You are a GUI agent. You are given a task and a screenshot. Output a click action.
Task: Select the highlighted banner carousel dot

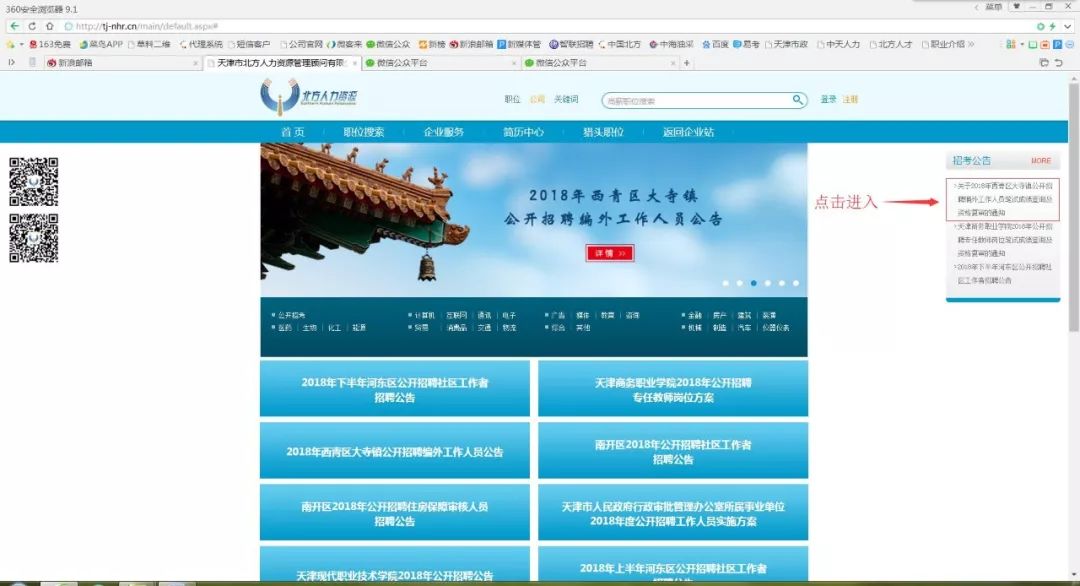click(x=754, y=283)
